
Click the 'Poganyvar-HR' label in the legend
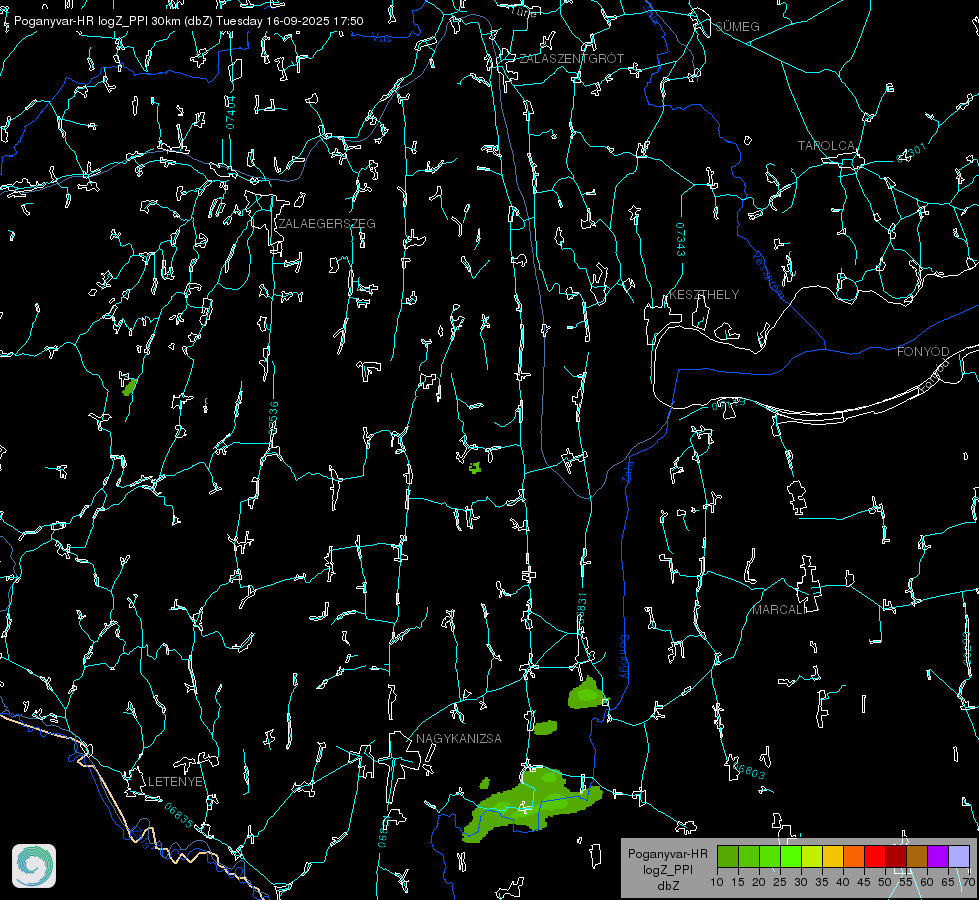[x=667, y=854]
